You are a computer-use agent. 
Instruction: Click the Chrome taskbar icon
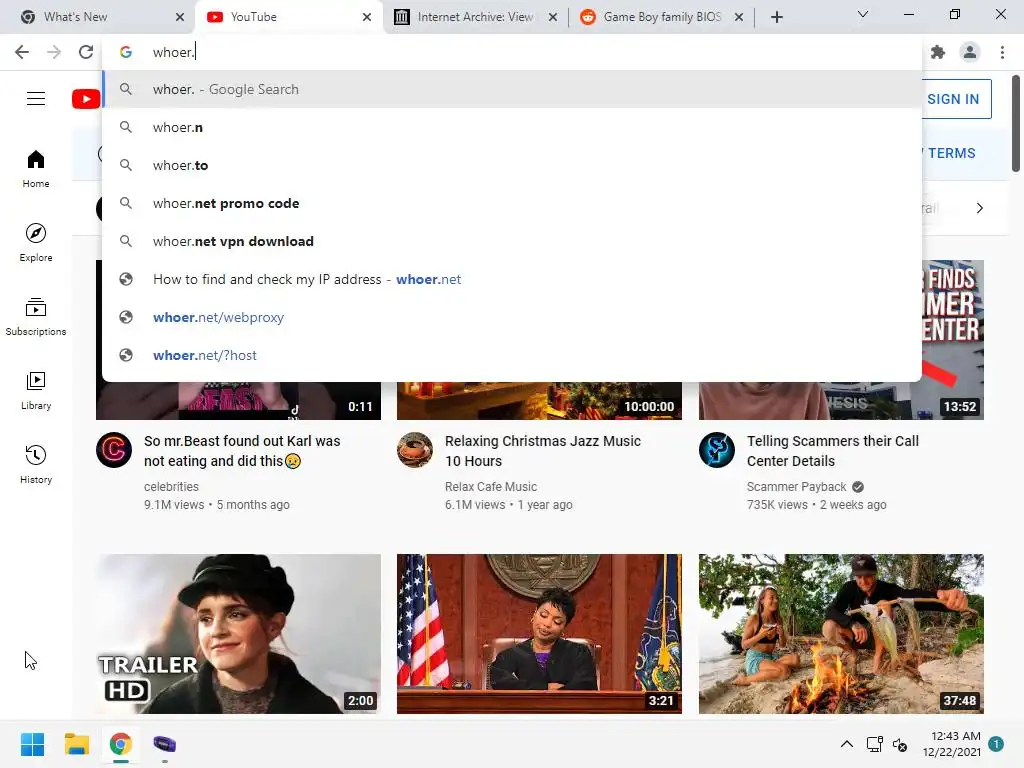point(120,744)
